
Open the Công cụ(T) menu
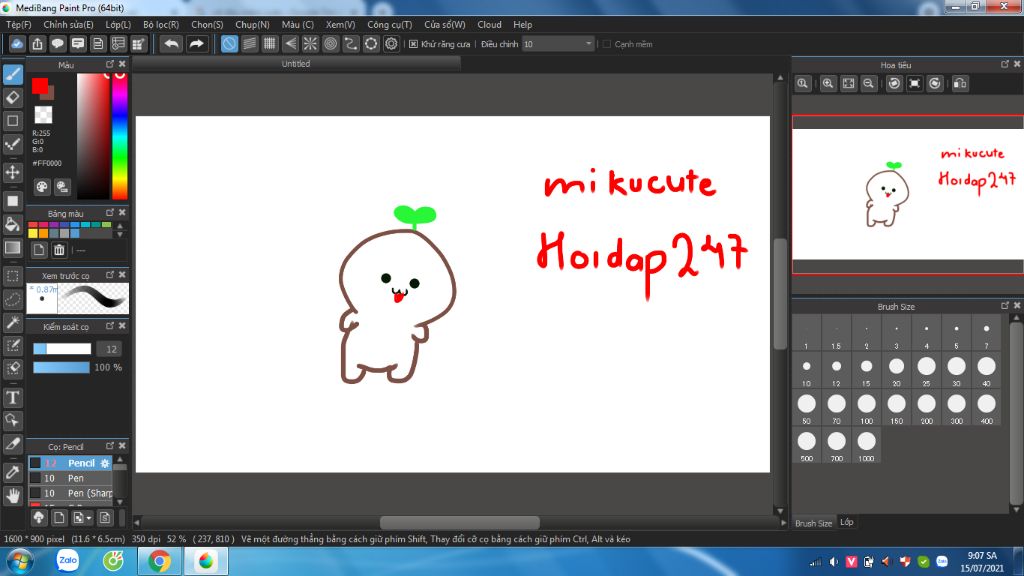(390, 24)
